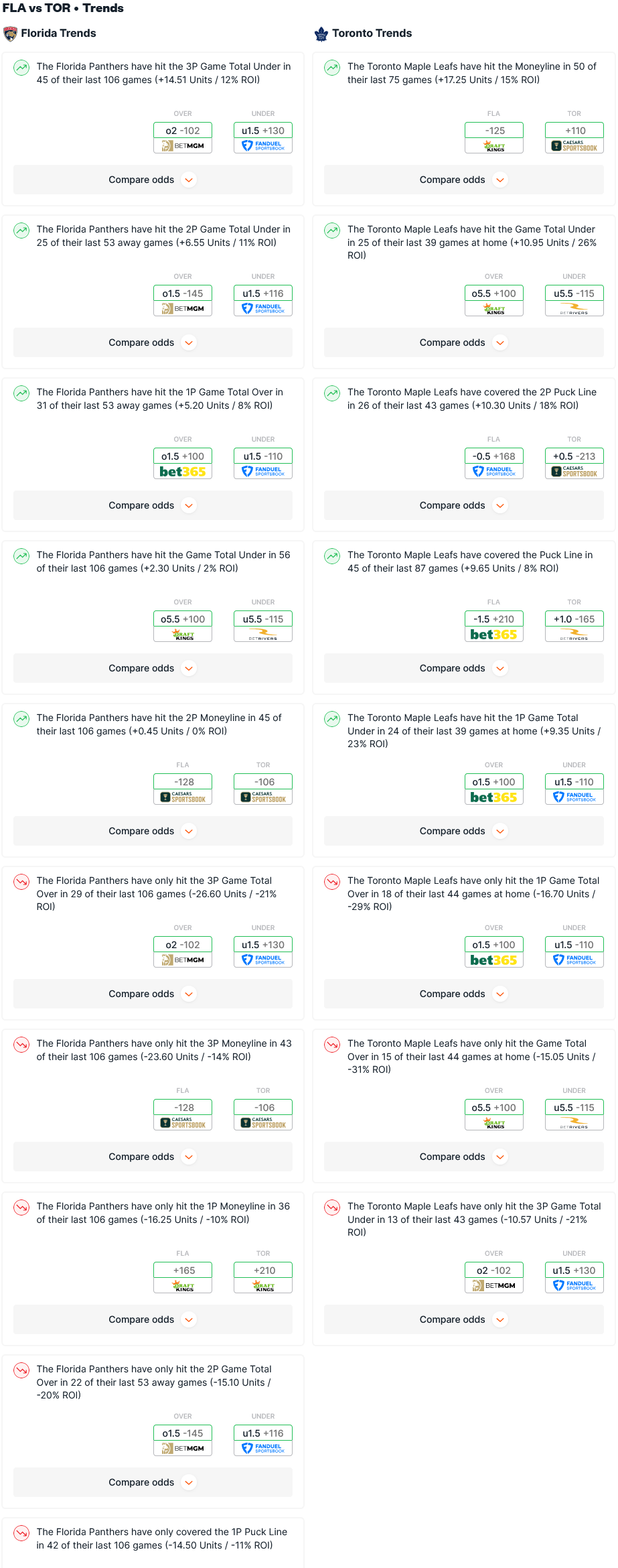Image resolution: width=618 pixels, height=1568 pixels.
Task: Open Compare odds chevron for Toronto 2P Puck Line
Action: point(500,505)
